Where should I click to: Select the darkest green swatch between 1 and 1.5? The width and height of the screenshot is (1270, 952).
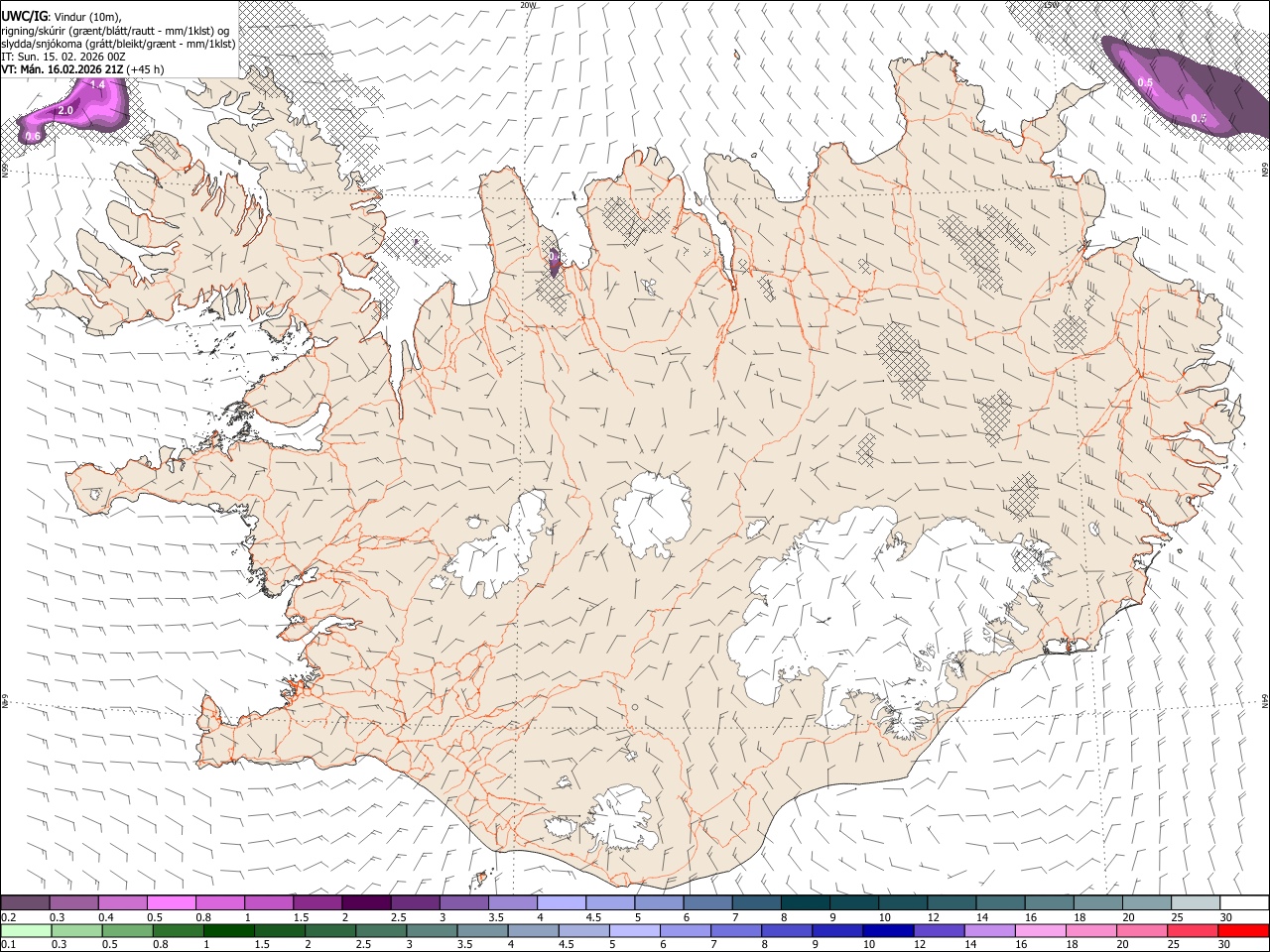point(228,930)
